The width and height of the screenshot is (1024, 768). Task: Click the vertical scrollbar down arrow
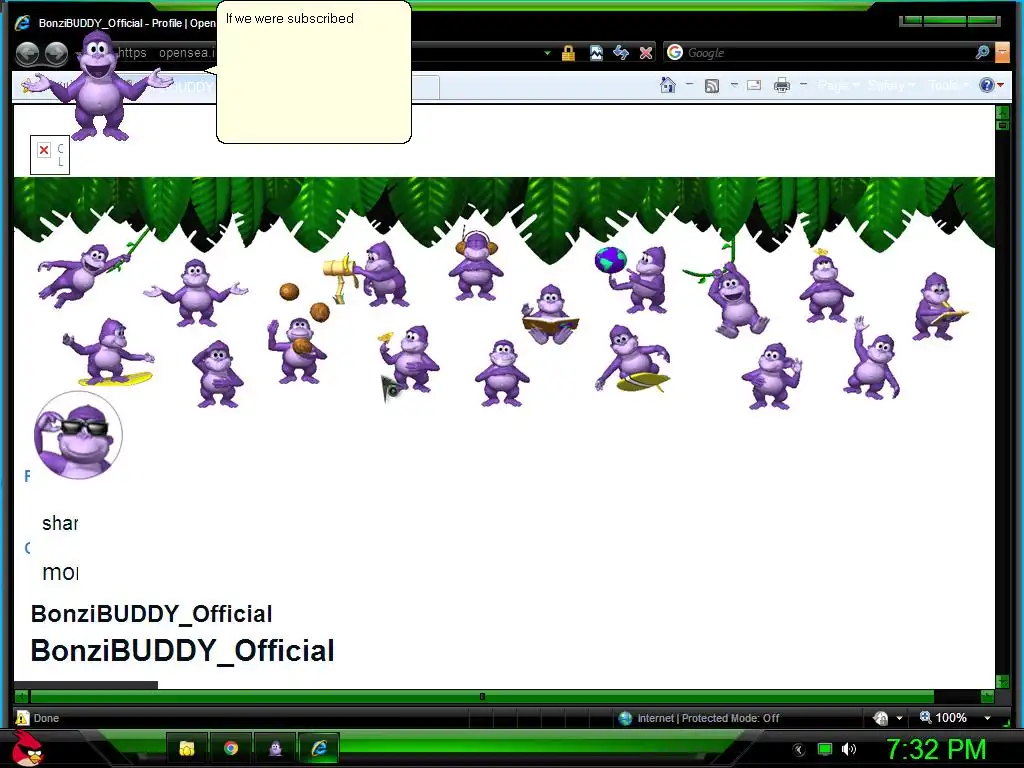[1002, 682]
